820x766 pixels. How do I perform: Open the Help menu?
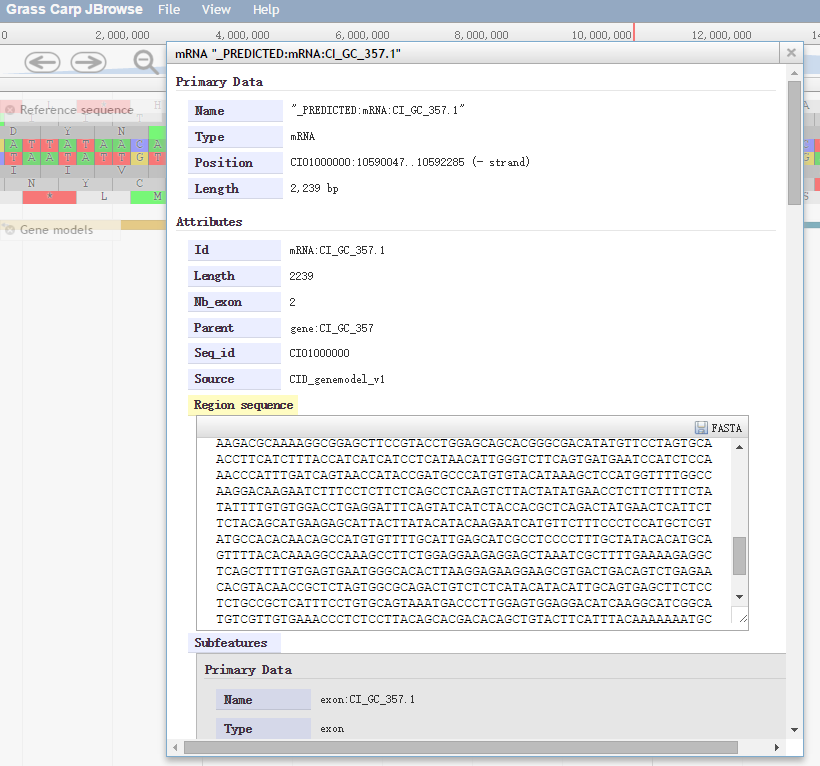coord(266,10)
